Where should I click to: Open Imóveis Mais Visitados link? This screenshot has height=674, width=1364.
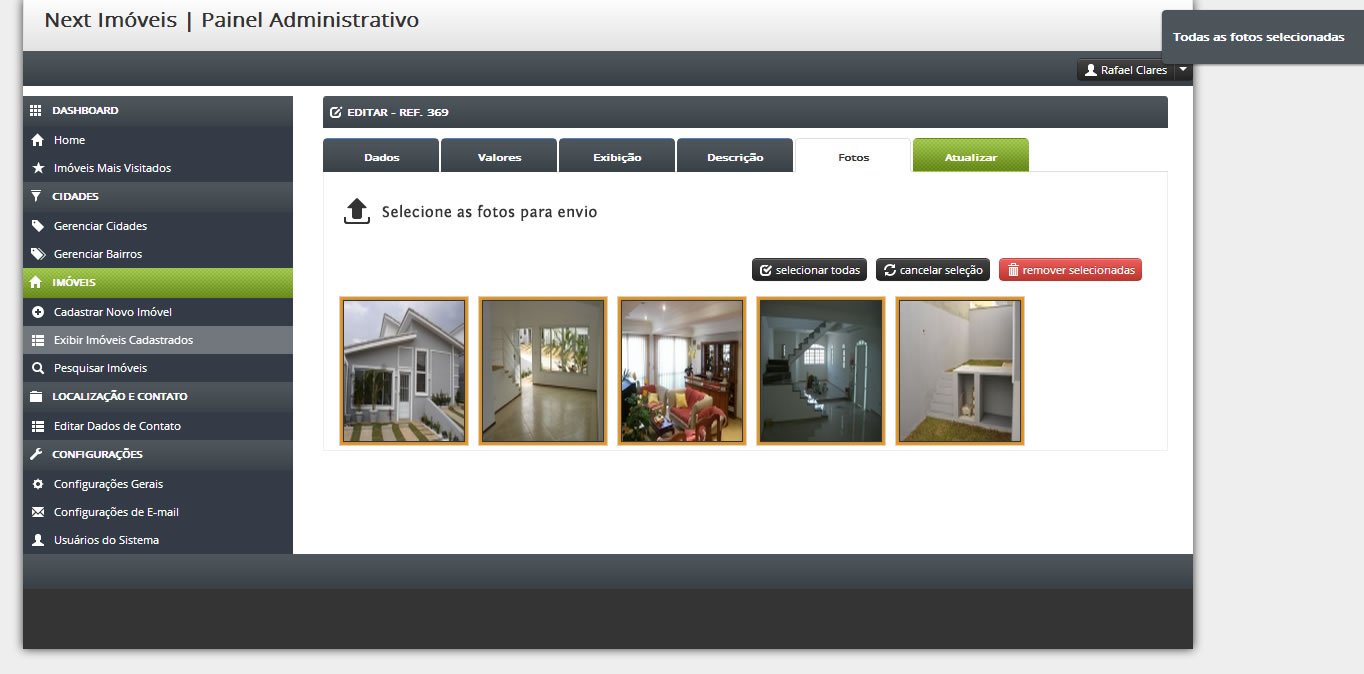158,168
